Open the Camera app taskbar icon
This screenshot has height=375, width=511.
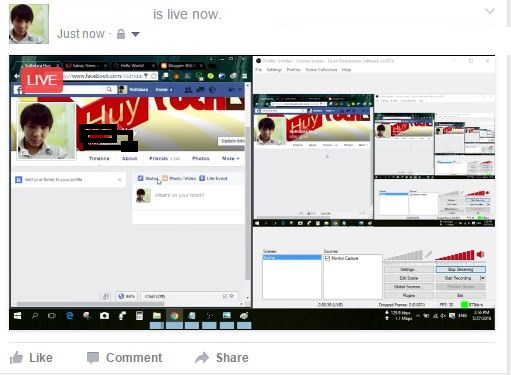pos(104,316)
